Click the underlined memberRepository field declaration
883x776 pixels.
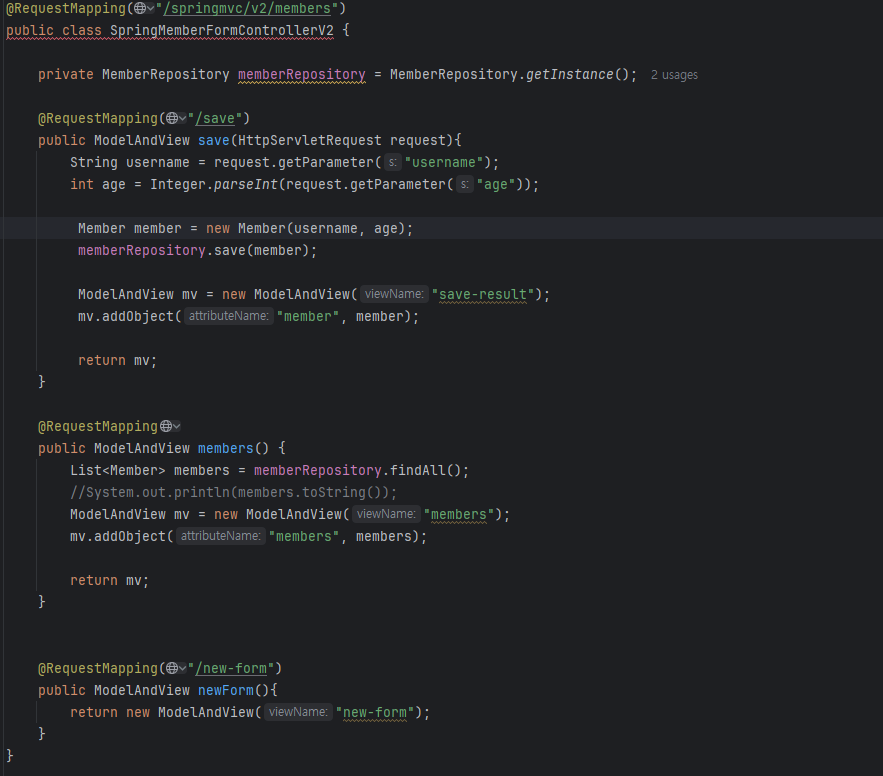coord(302,74)
